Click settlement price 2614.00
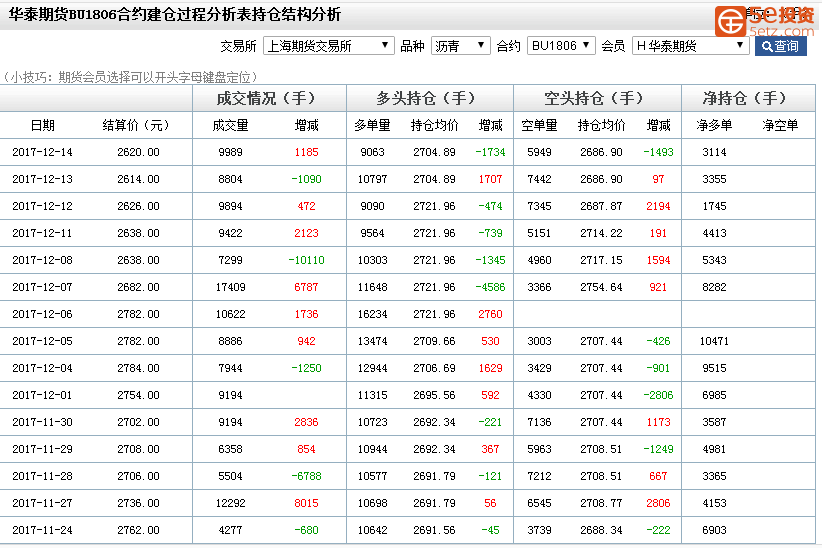 [138, 179]
